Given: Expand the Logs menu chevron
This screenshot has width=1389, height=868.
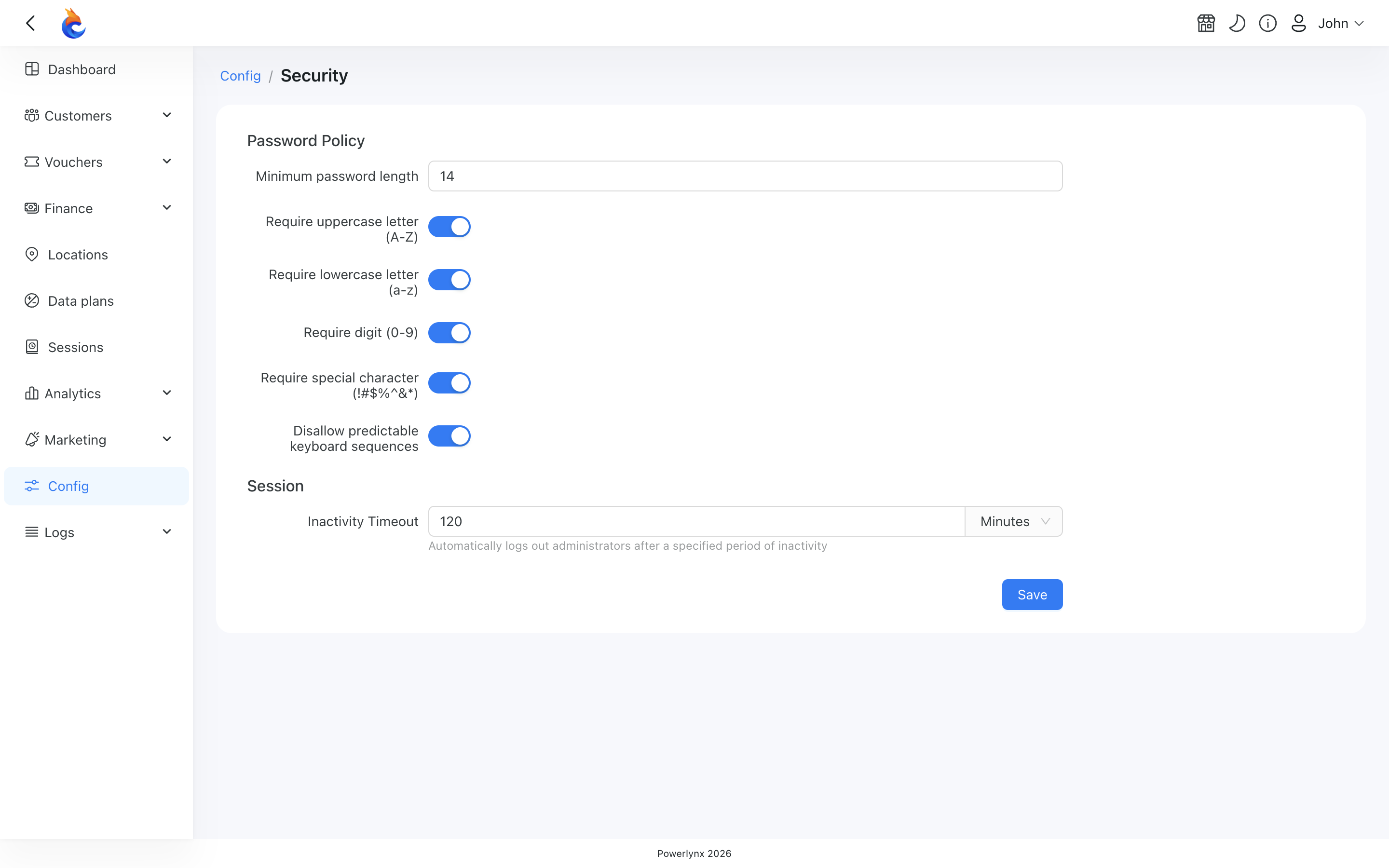Looking at the screenshot, I should tap(167, 531).
